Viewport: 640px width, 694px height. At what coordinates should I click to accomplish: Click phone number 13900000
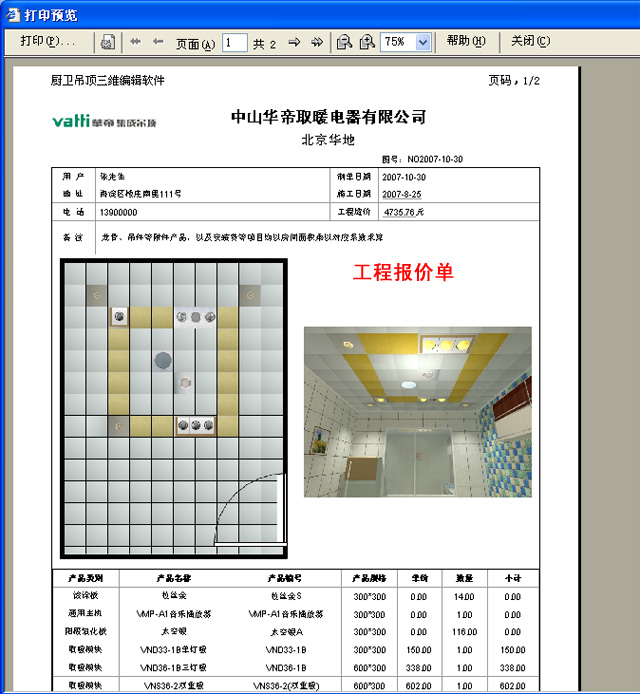tap(119, 212)
